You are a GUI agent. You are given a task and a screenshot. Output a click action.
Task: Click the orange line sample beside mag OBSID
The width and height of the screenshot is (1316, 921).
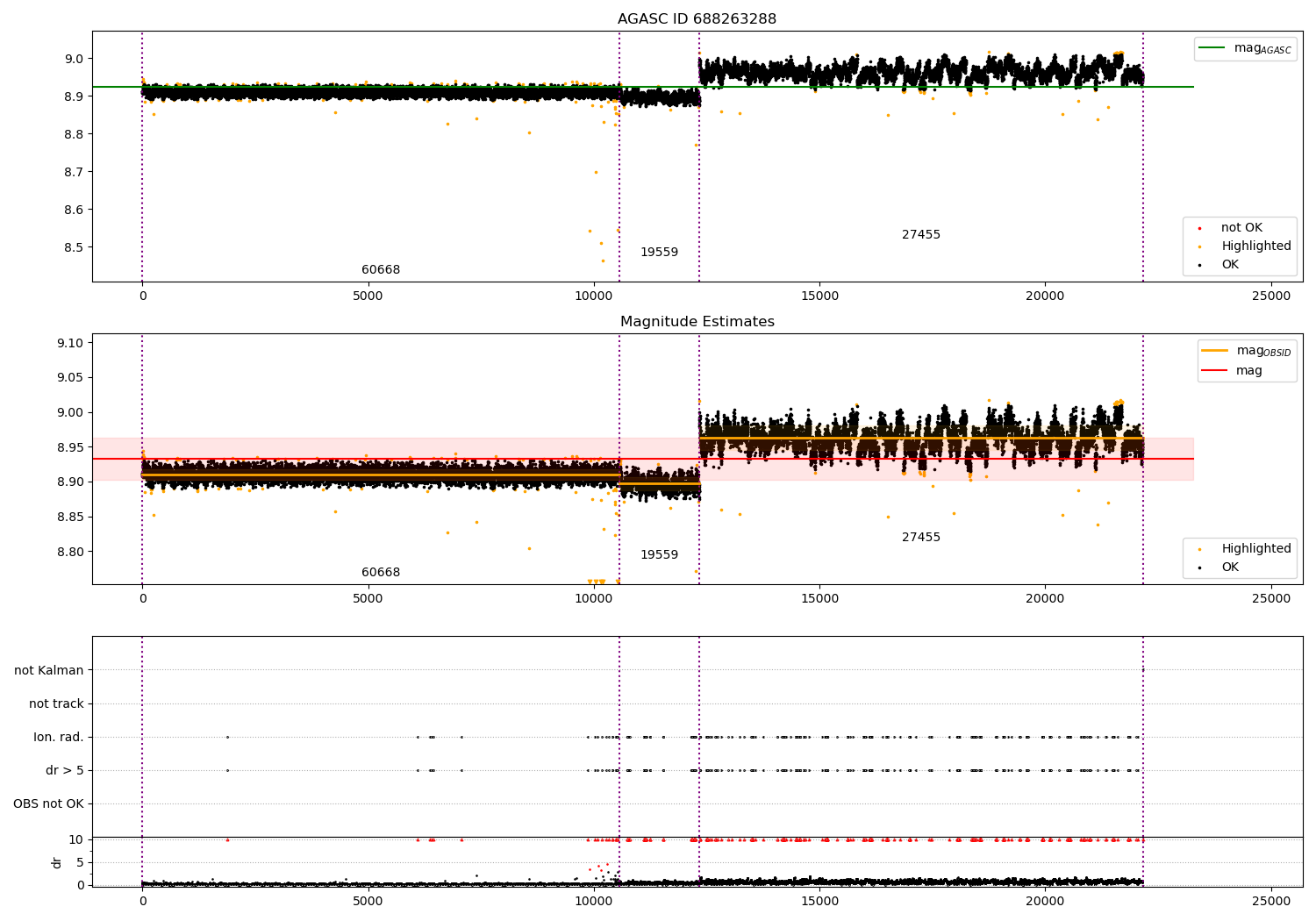coord(1214,350)
